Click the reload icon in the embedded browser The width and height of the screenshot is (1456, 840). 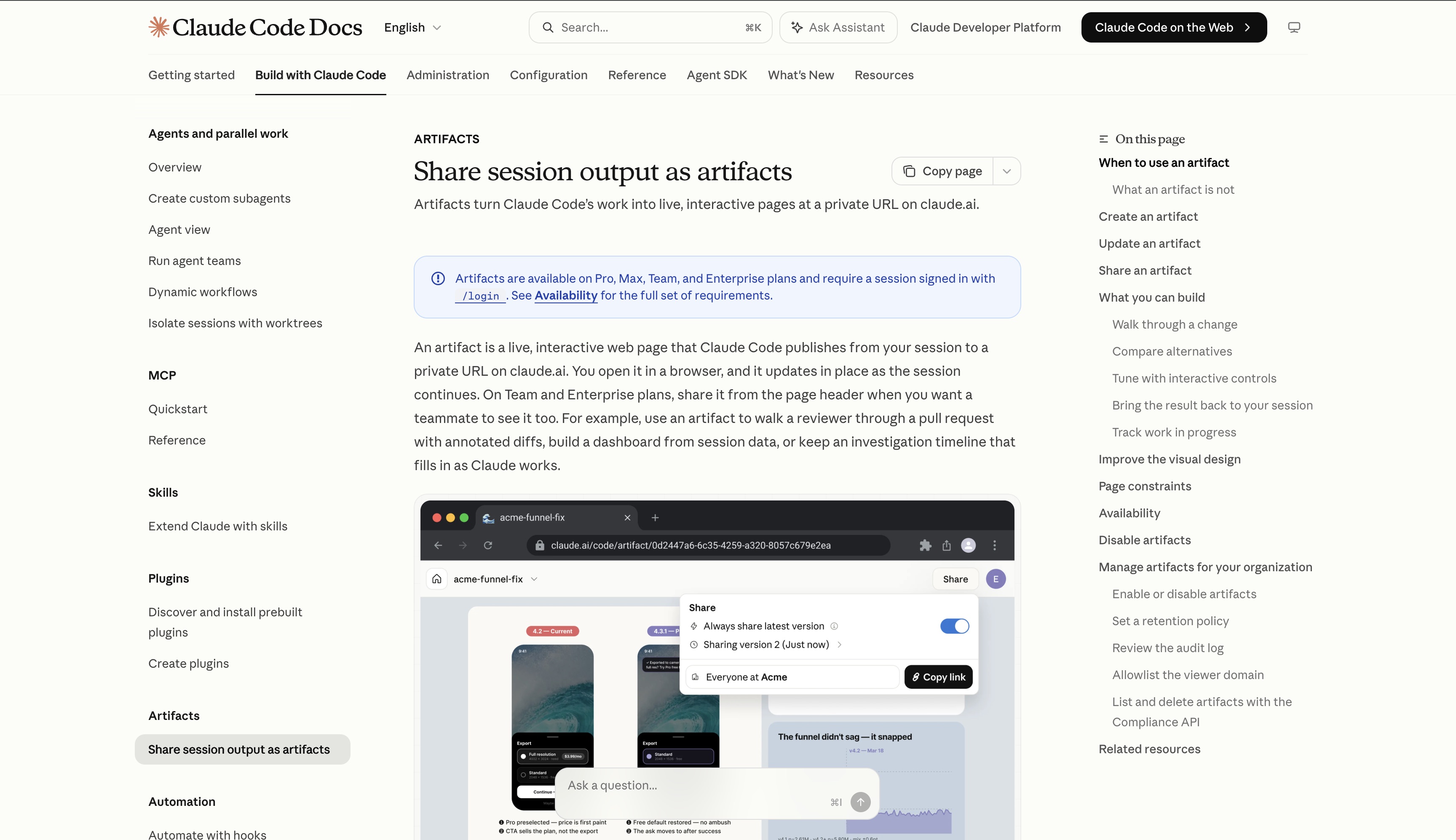pyautogui.click(x=488, y=545)
